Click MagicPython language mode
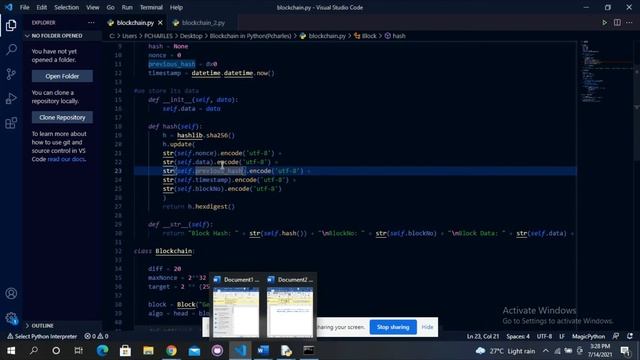640x360 pixels. pos(588,336)
